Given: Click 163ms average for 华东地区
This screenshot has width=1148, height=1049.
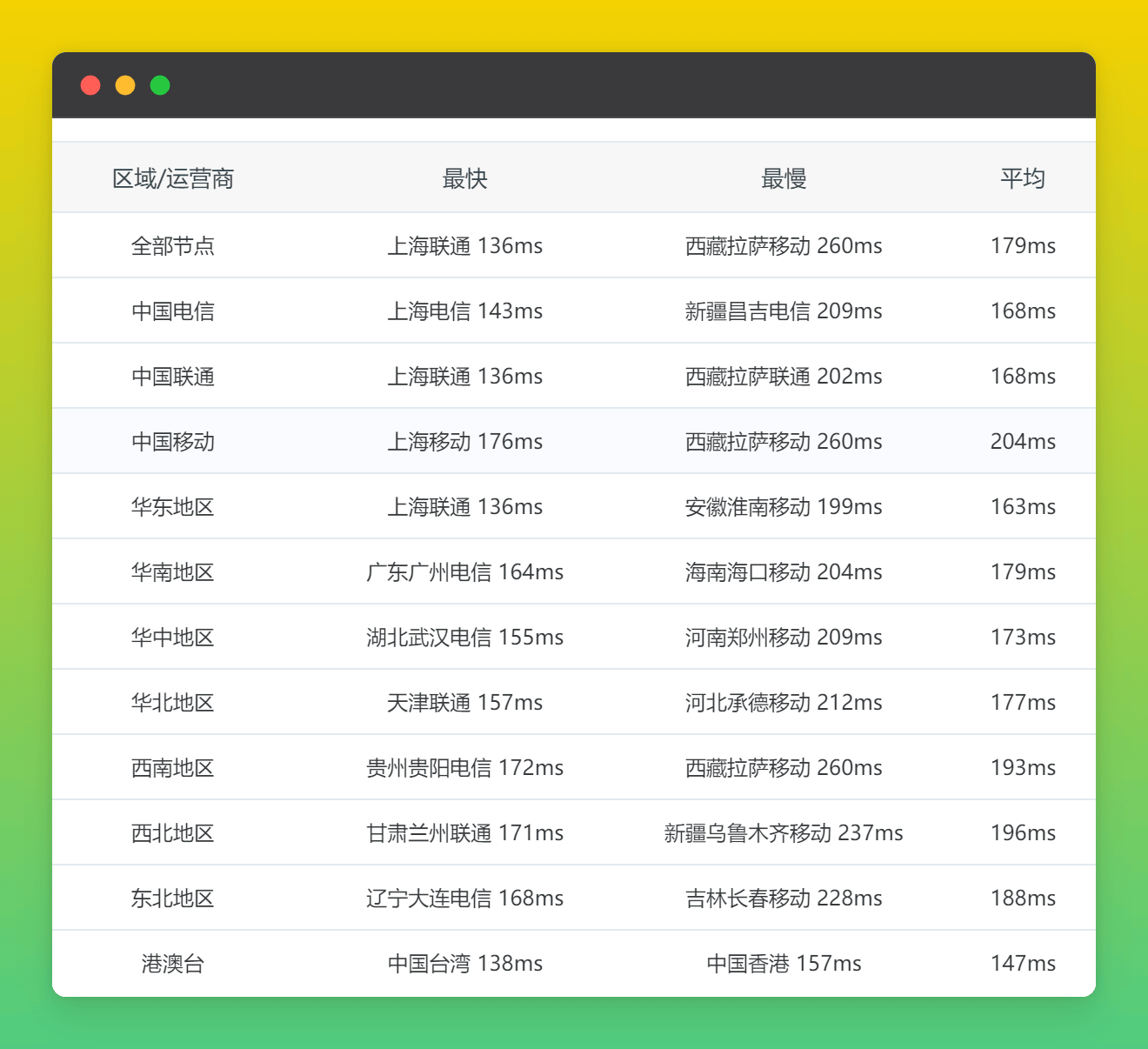Looking at the screenshot, I should point(1023,507).
